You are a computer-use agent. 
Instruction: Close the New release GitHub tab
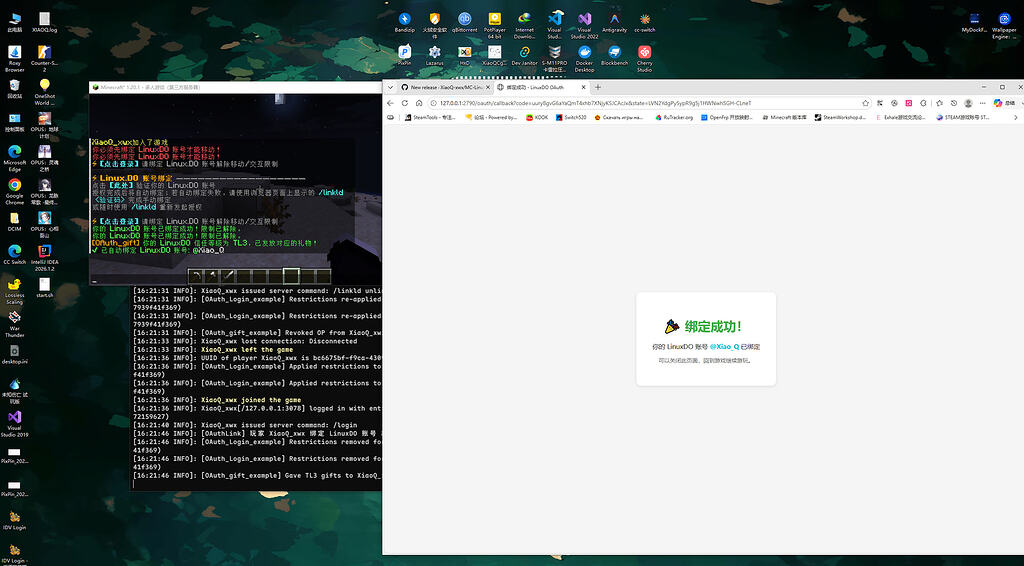pos(487,87)
